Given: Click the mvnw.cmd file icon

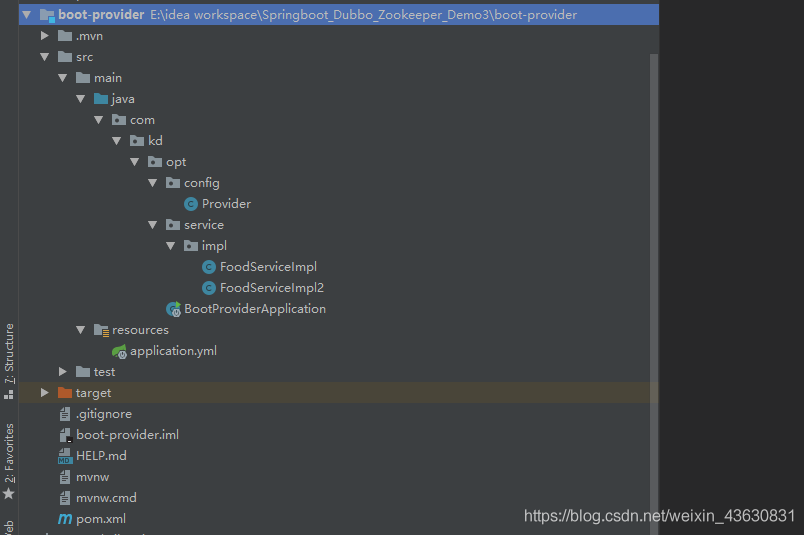Looking at the screenshot, I should click(x=65, y=498).
